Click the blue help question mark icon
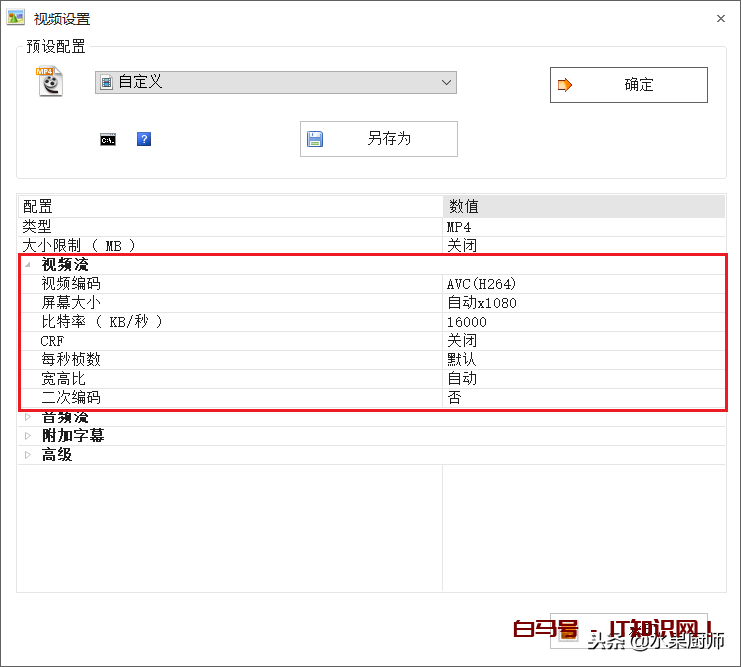This screenshot has height=667, width=741. click(x=144, y=139)
